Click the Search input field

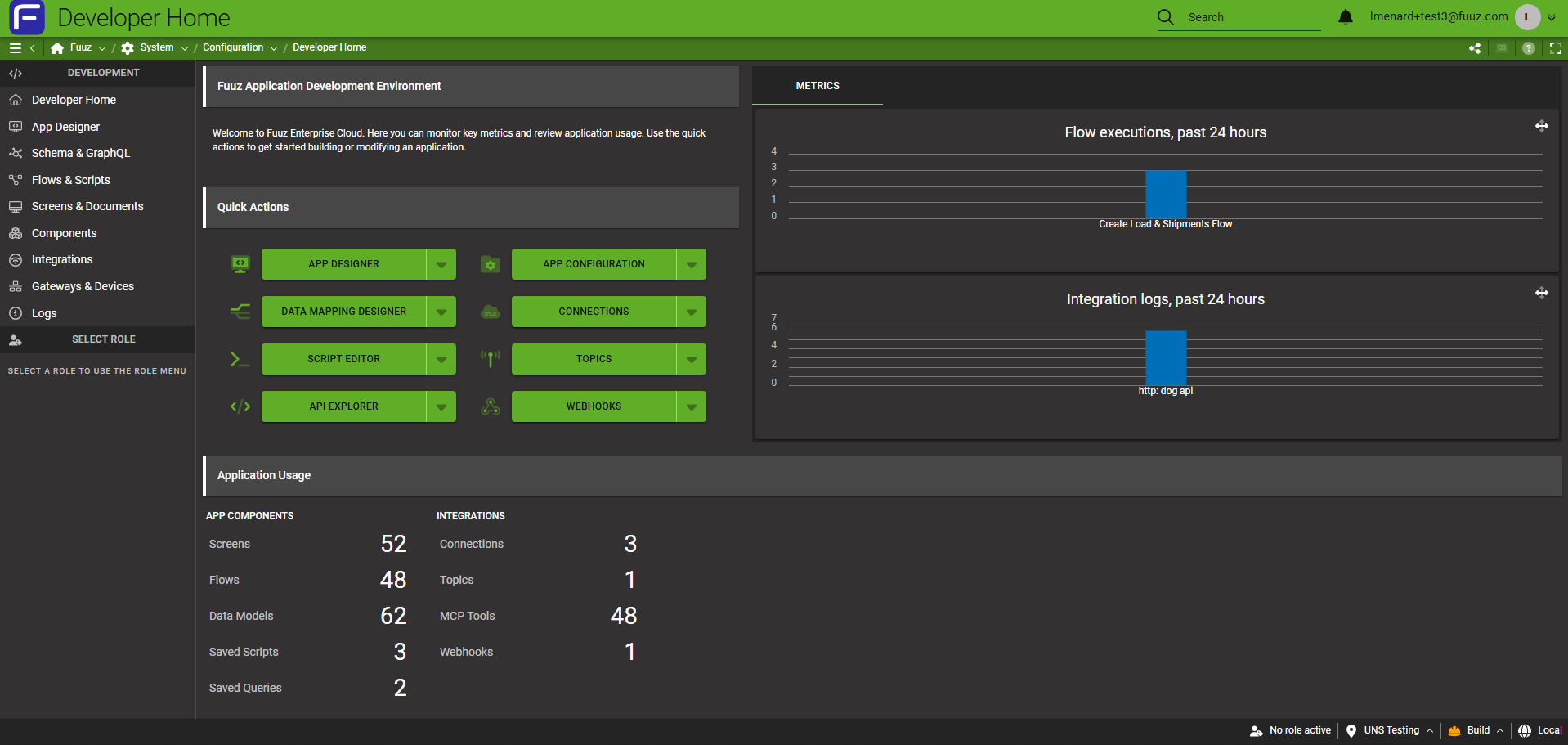(1252, 17)
